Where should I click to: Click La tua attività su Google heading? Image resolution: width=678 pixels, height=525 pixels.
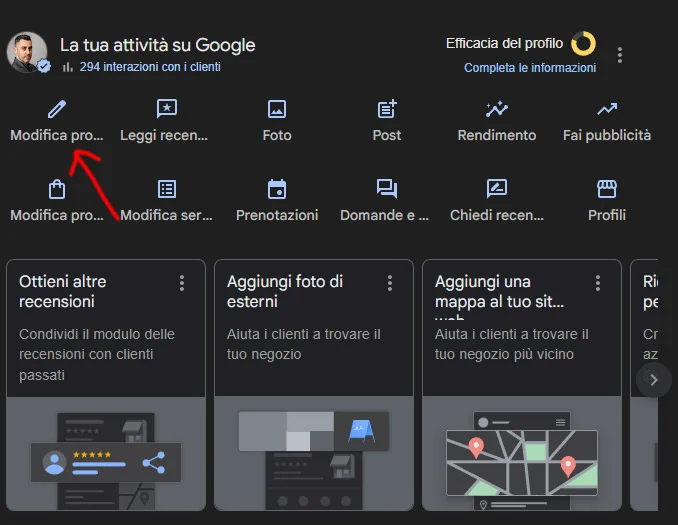tap(157, 45)
